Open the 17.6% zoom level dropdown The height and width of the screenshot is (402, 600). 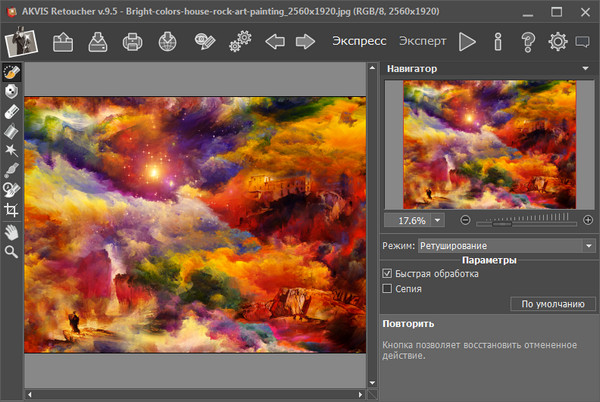click(438, 220)
